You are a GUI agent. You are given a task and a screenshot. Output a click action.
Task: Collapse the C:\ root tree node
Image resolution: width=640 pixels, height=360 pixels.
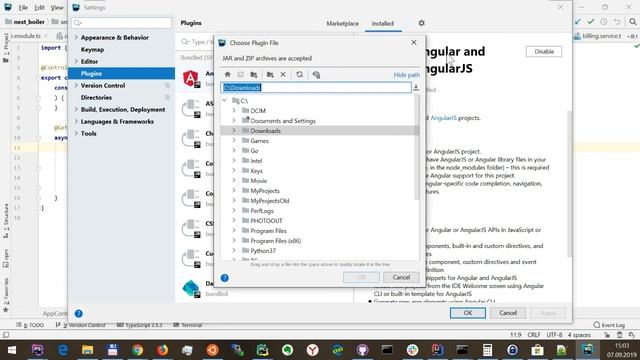point(224,100)
